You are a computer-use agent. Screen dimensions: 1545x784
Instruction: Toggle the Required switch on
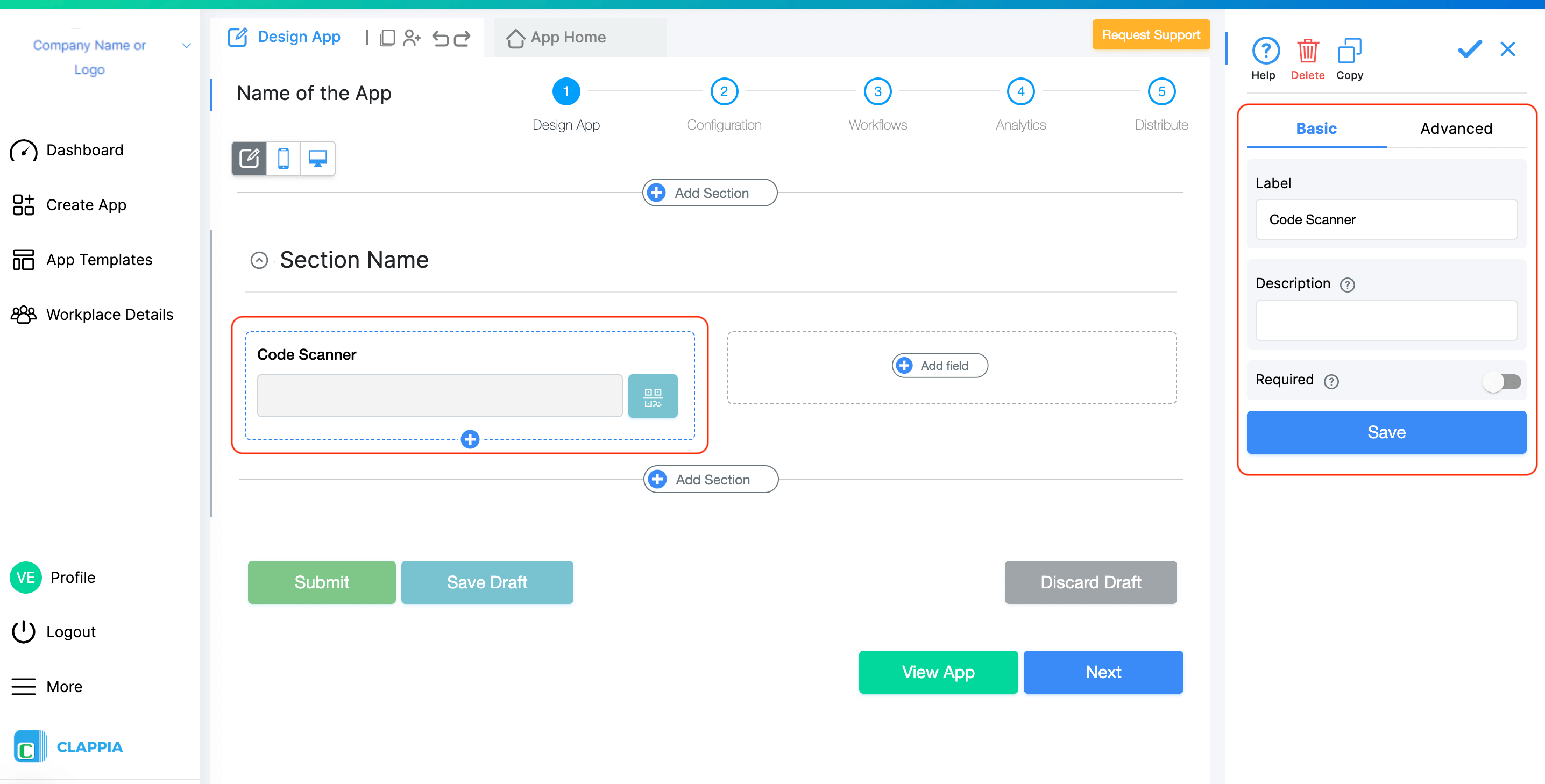point(1502,381)
